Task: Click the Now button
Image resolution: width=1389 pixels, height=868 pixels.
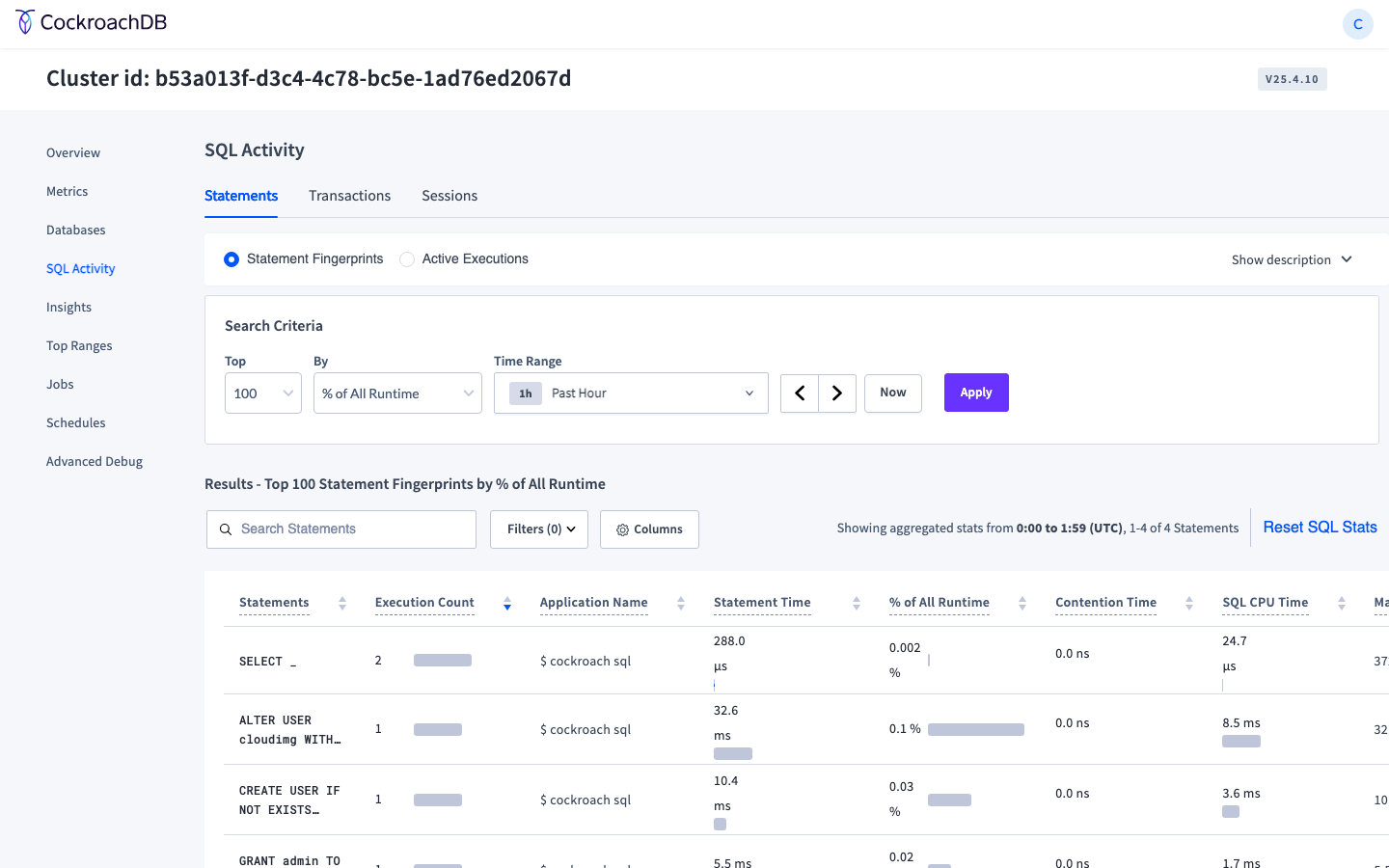Action: point(893,393)
